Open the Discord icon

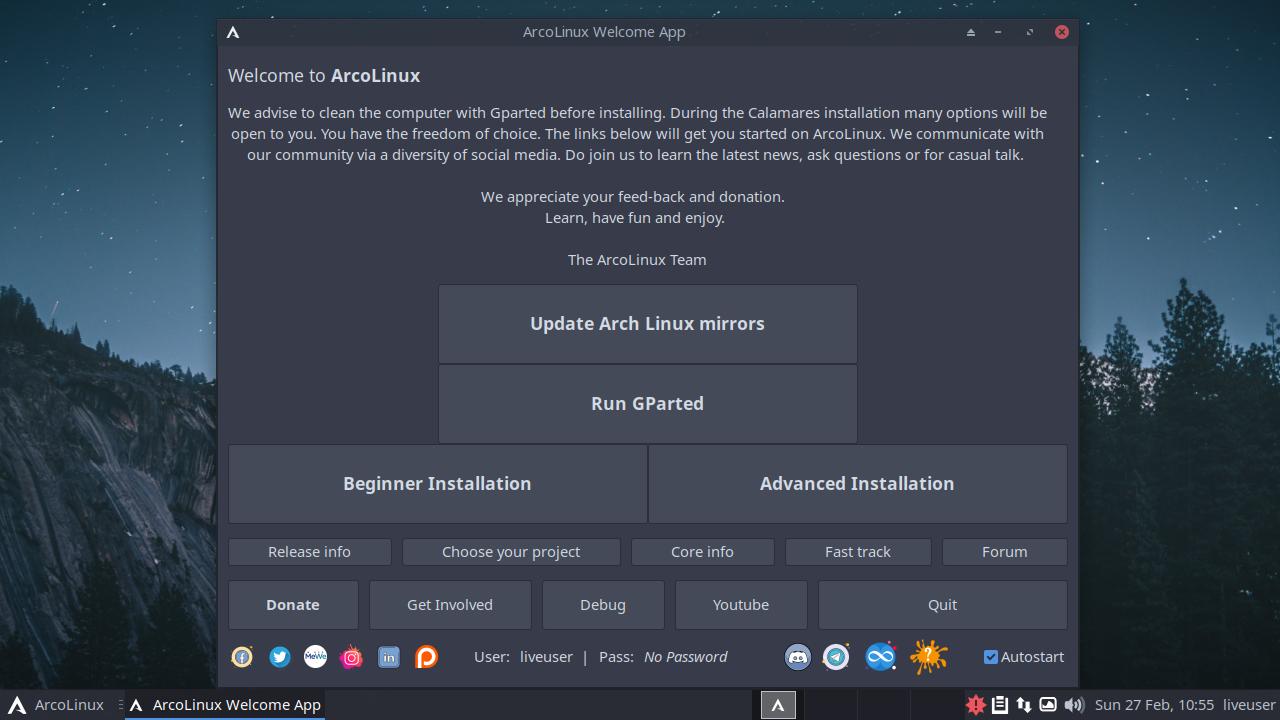coord(797,657)
